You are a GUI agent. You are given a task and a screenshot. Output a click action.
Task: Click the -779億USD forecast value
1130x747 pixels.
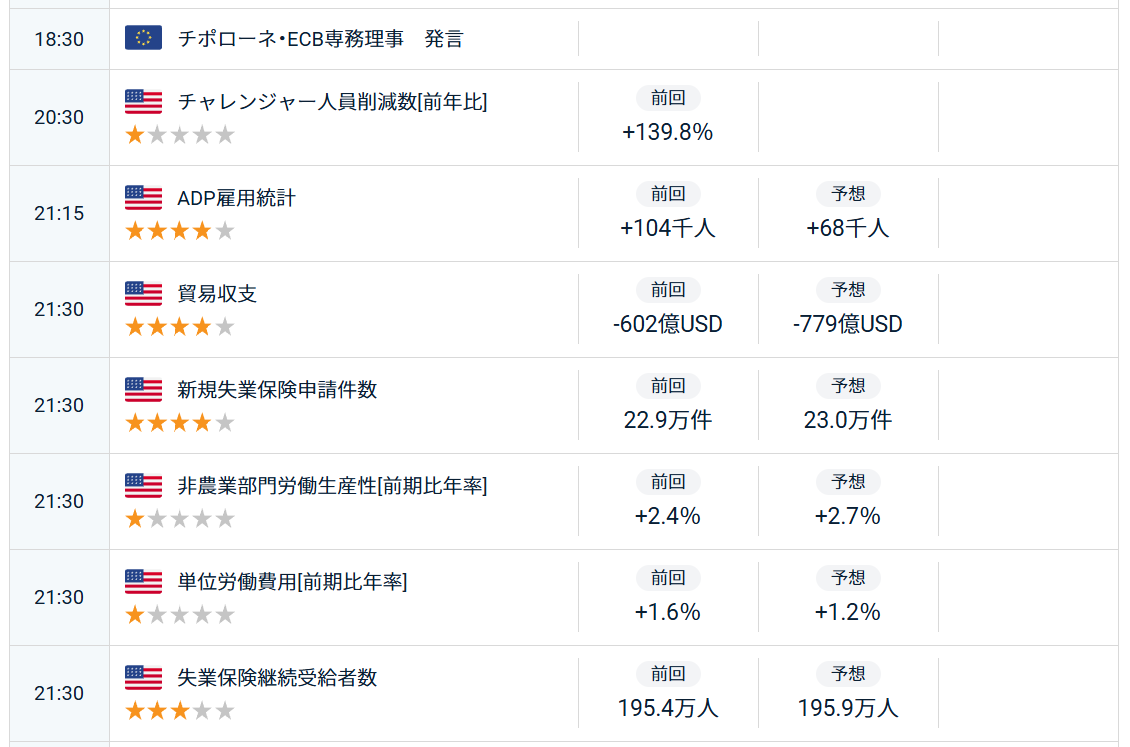[x=848, y=324]
